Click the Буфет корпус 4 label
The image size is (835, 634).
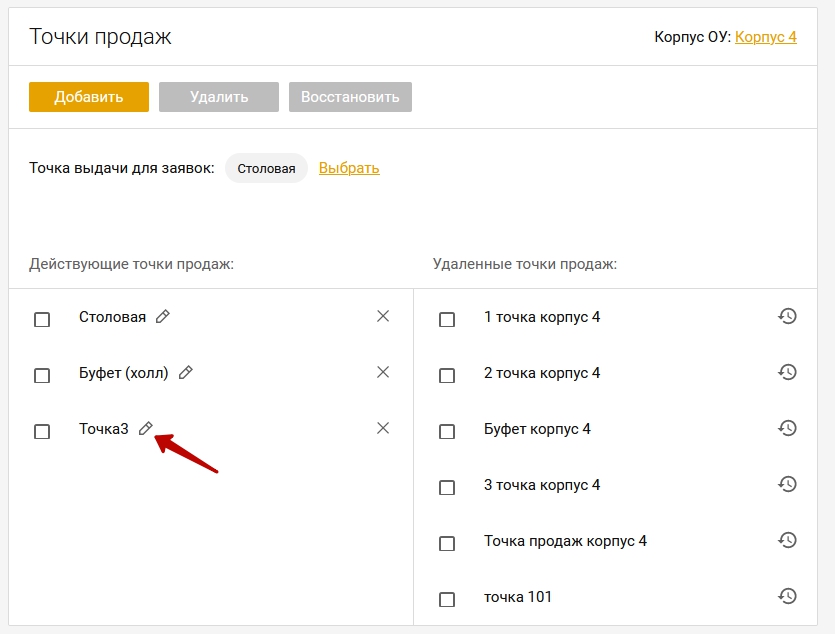(537, 429)
